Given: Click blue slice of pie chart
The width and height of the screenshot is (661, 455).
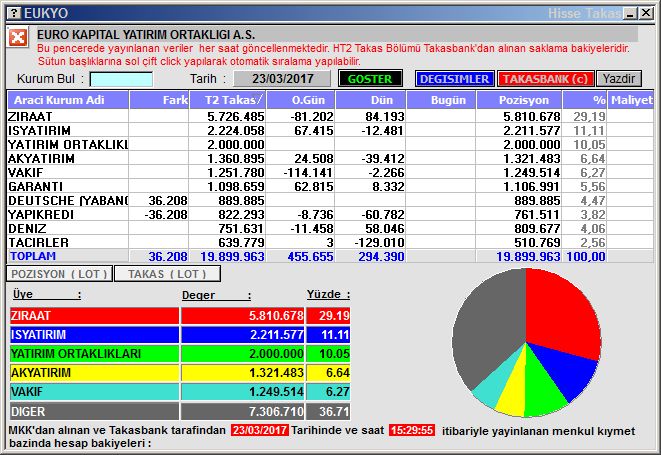Looking at the screenshot, I should [x=569, y=371].
